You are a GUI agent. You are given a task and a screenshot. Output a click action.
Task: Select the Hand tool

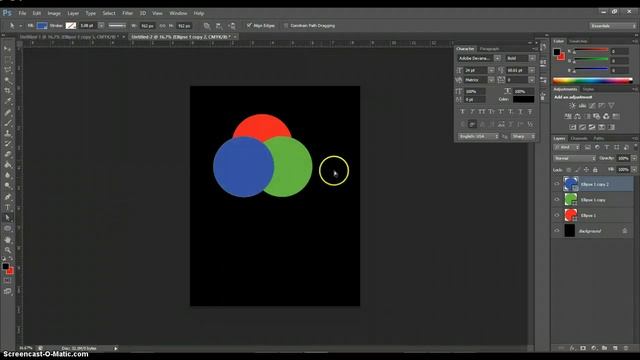click(7, 240)
